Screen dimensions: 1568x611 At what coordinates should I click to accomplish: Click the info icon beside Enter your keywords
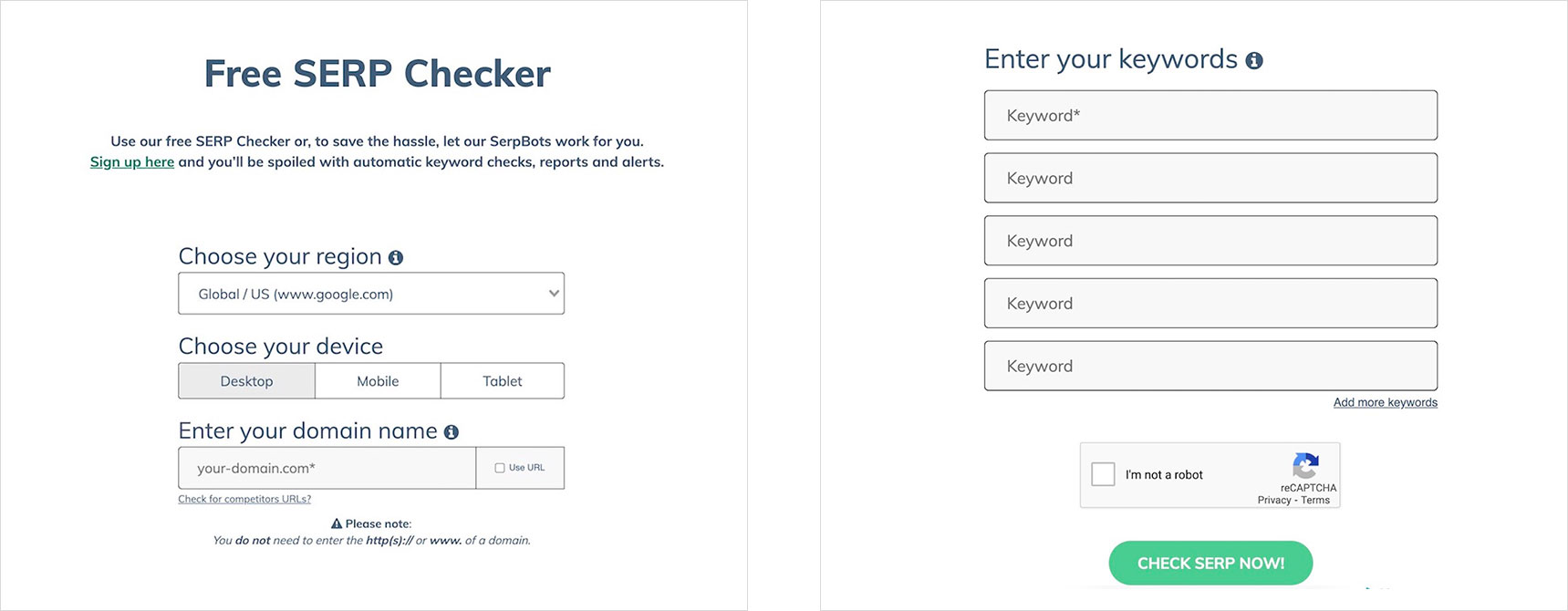click(x=1254, y=61)
